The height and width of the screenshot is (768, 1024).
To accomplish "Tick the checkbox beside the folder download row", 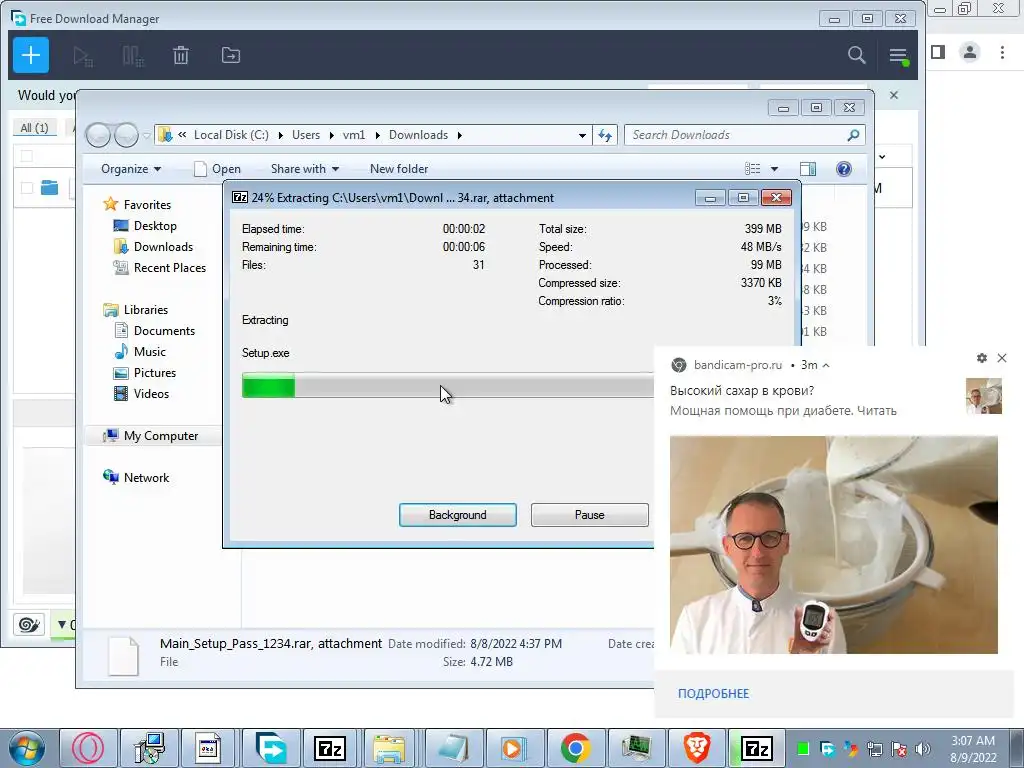I will [27, 188].
